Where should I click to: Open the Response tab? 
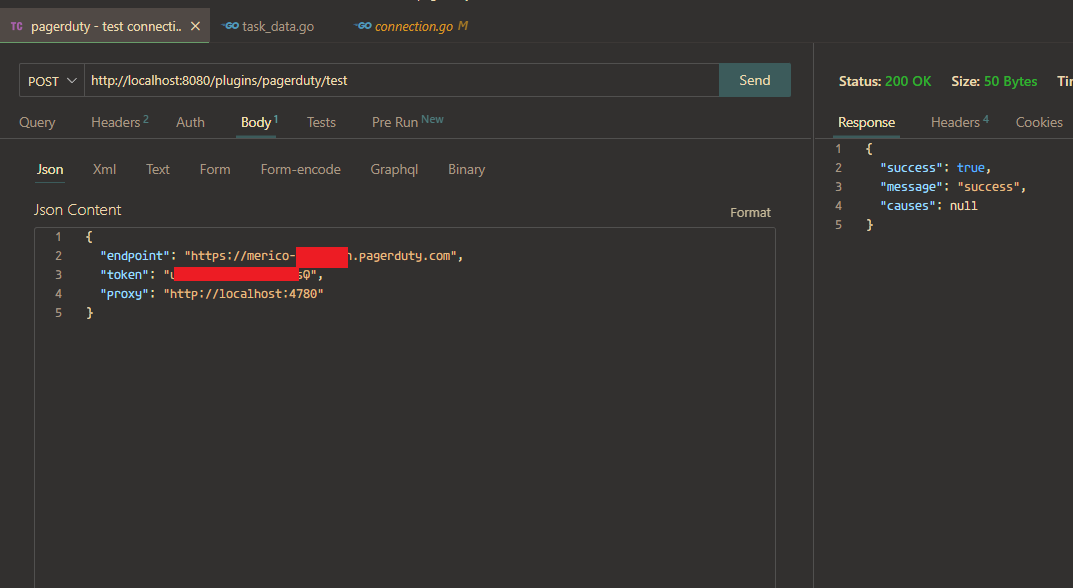click(866, 122)
